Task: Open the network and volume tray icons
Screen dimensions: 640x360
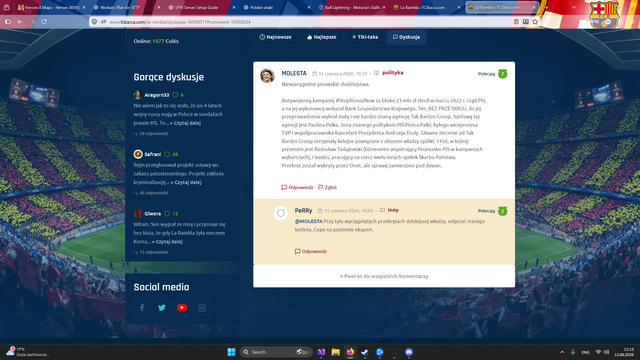Action: [602, 352]
